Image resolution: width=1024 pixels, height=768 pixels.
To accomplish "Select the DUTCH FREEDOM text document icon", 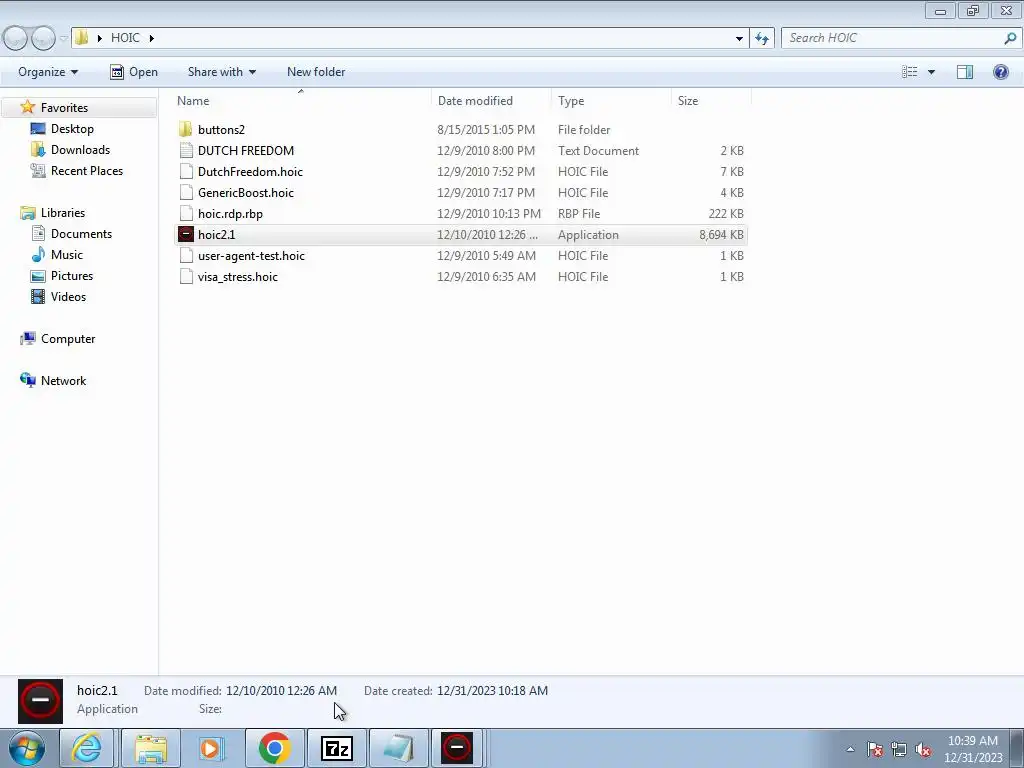I will tap(186, 151).
